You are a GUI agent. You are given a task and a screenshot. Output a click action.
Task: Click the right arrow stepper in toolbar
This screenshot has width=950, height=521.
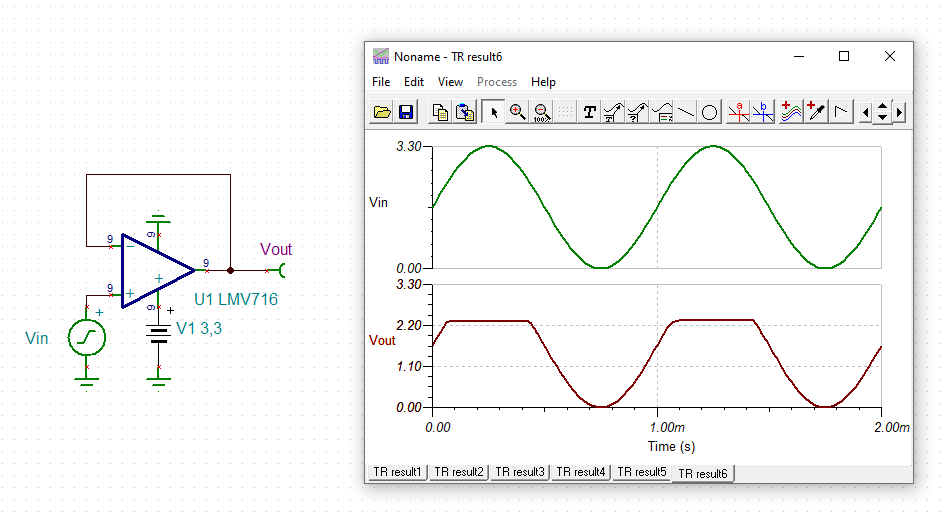coord(900,112)
